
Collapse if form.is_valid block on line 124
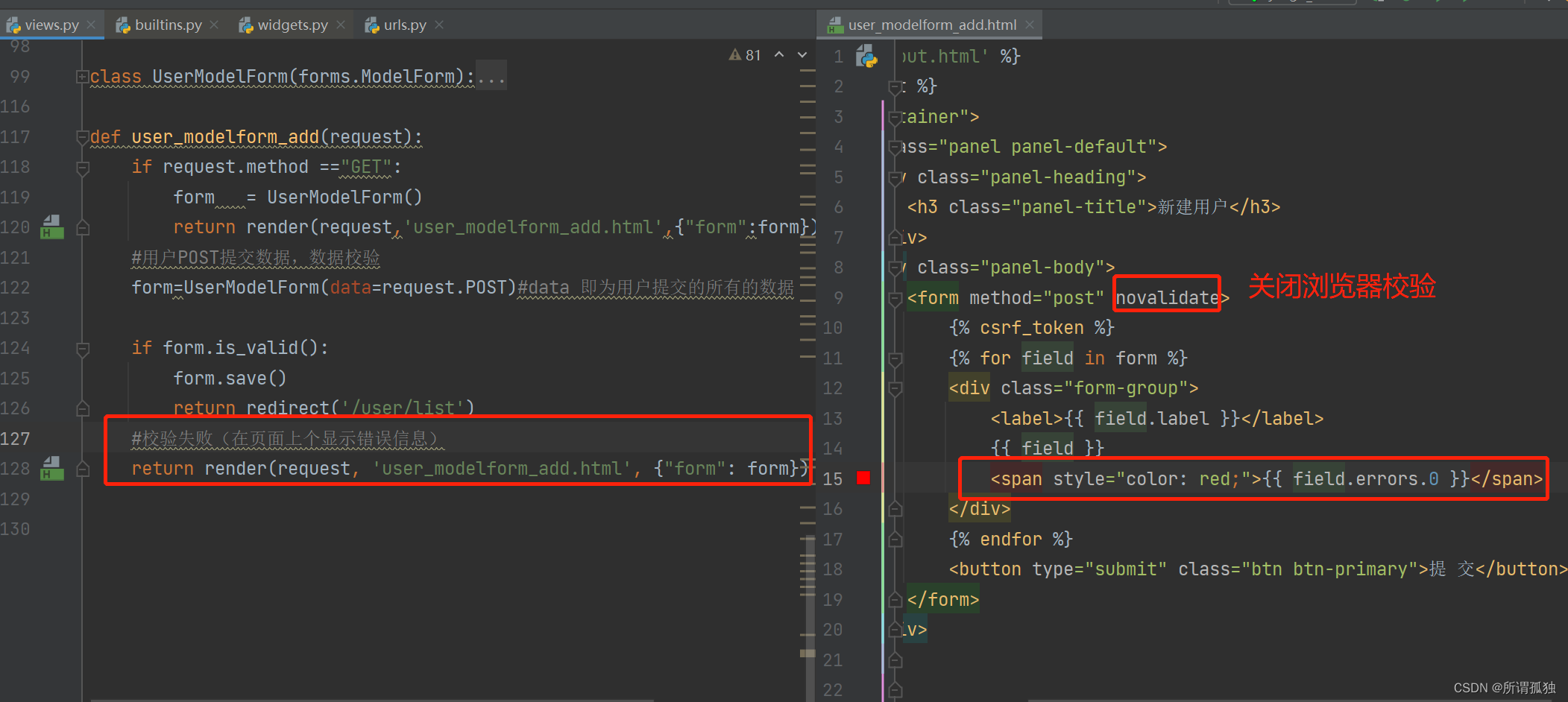(83, 349)
